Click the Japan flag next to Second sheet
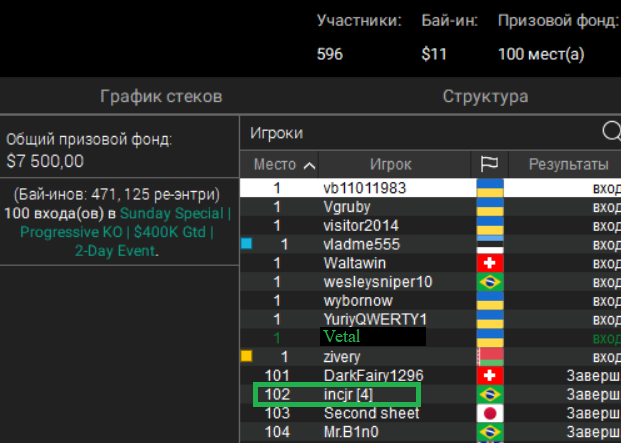The image size is (621, 443). [489, 413]
